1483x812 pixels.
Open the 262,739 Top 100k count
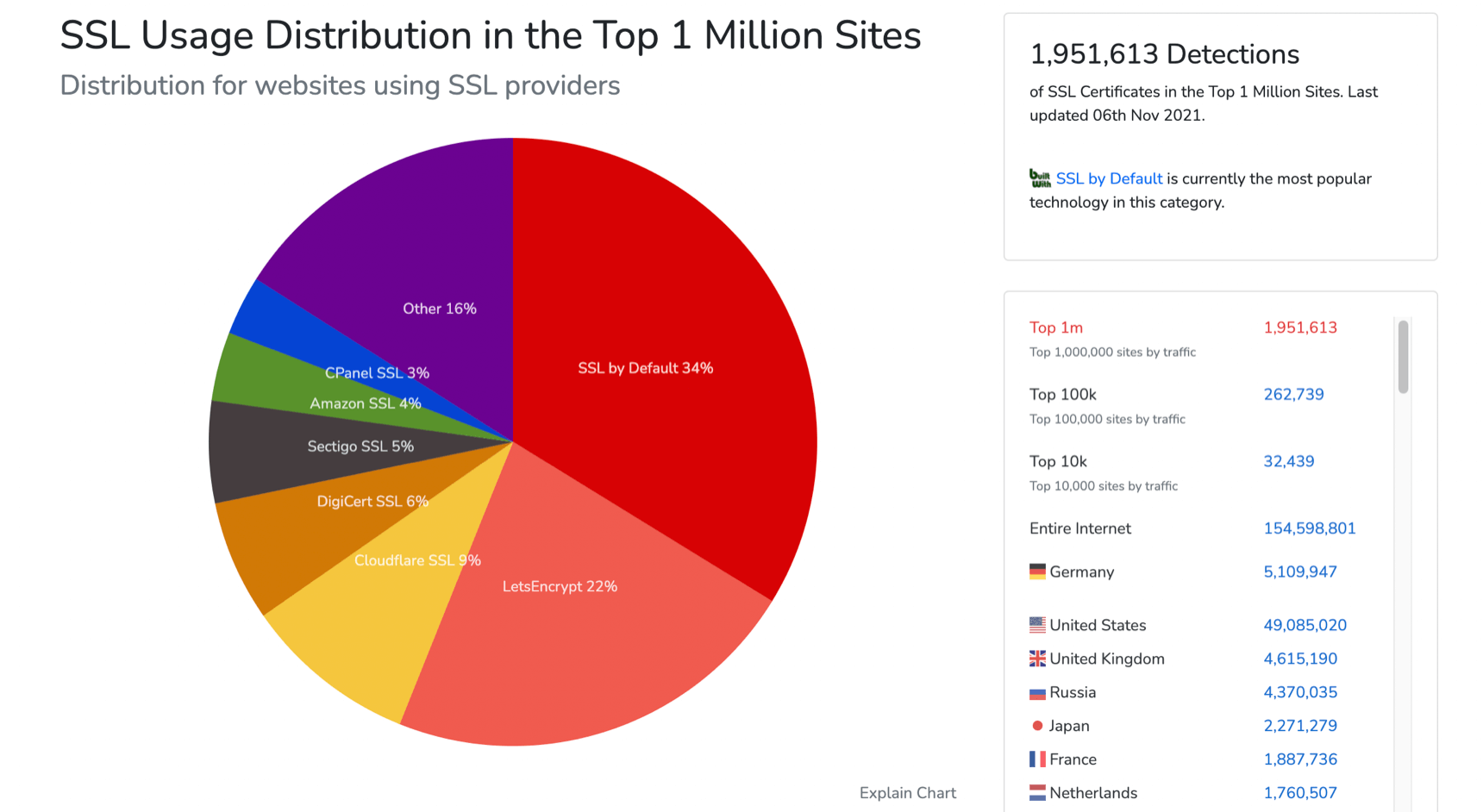1293,394
